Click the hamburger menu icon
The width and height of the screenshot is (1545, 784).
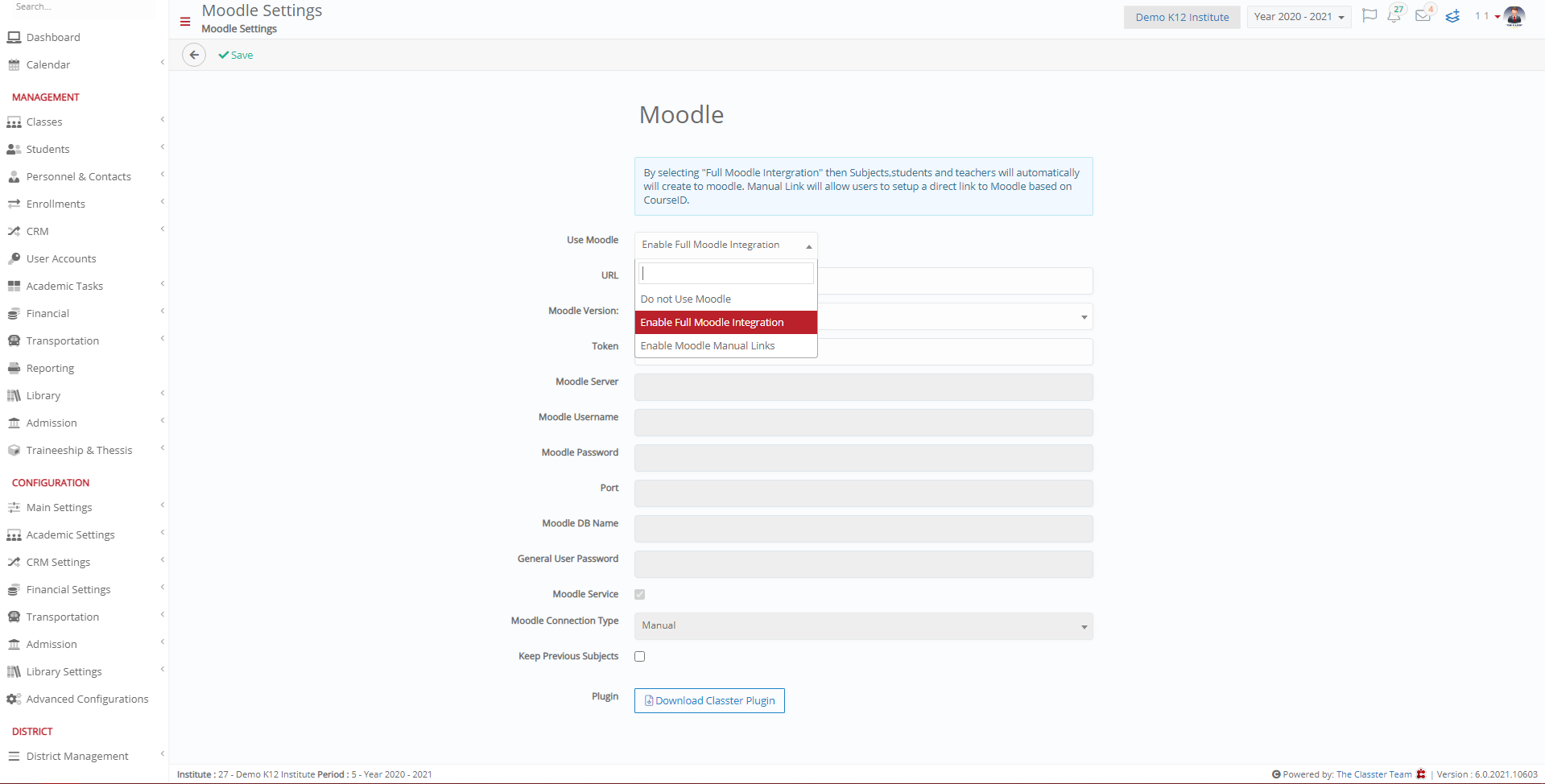(185, 22)
